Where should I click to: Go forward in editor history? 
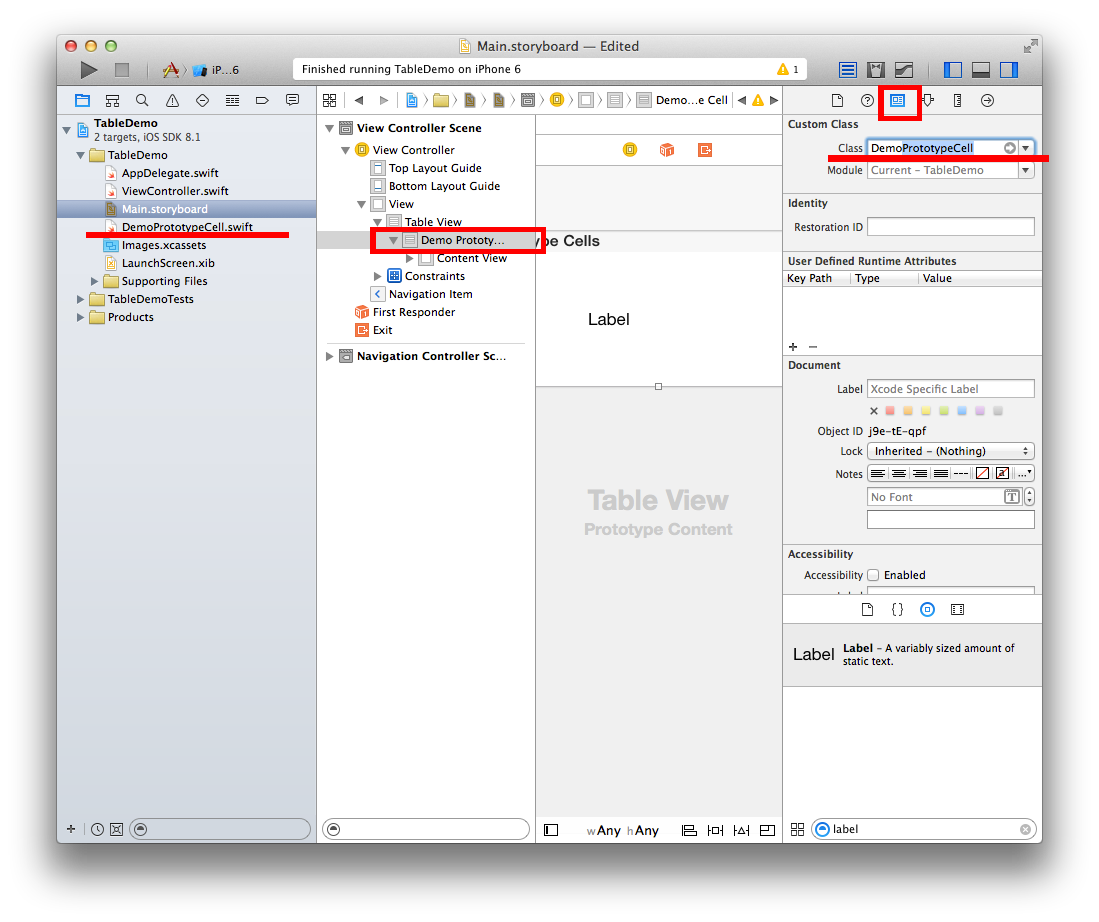pos(383,100)
